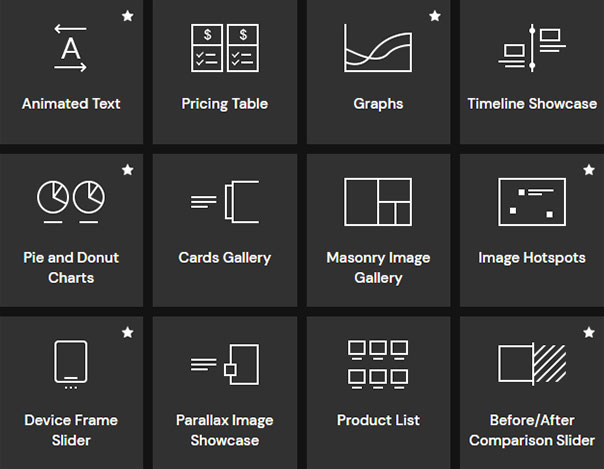Select the Pricing Table icon
Viewport: 604px width, 469px height.
point(225,47)
